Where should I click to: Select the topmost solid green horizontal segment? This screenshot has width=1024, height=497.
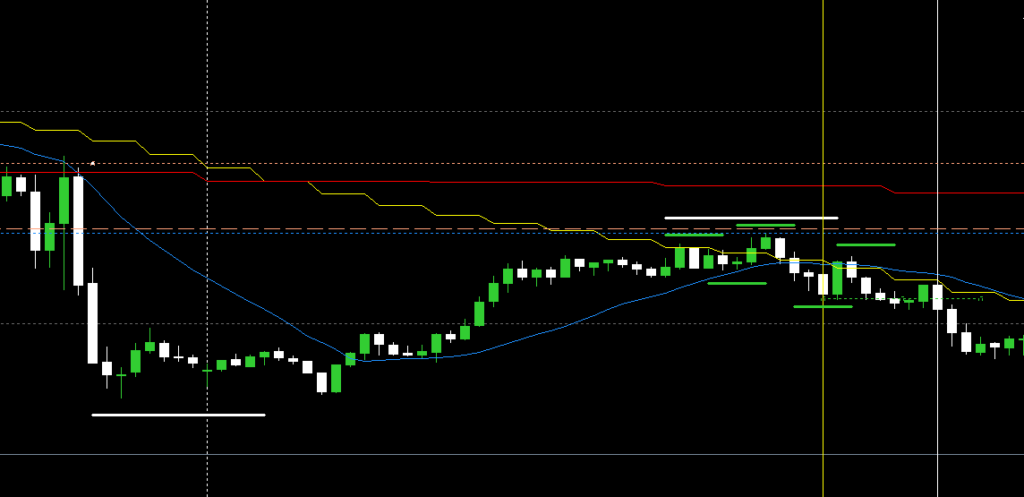[x=765, y=226]
